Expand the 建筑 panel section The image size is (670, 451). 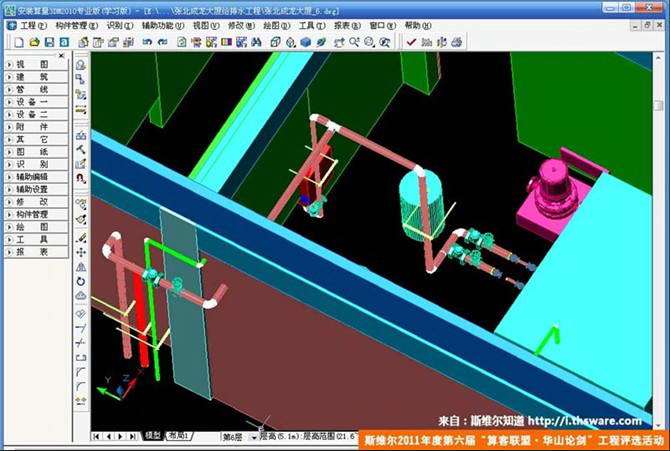coord(36,77)
